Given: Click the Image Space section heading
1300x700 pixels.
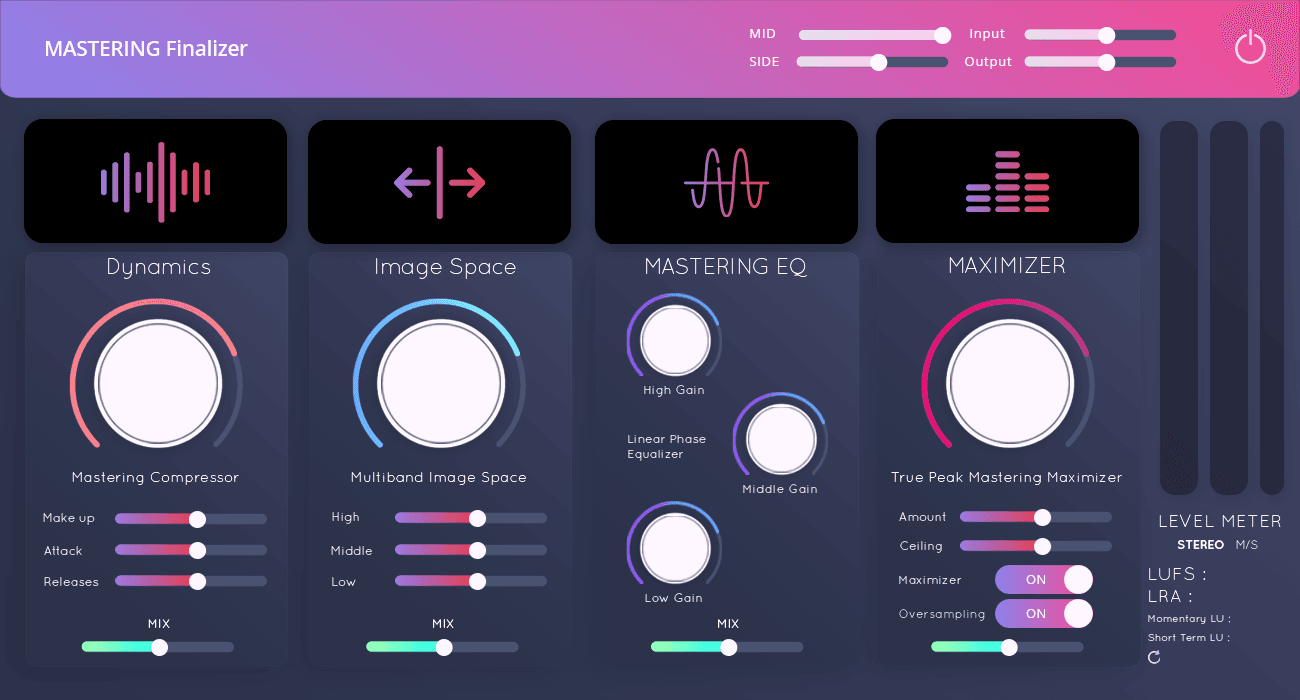Looking at the screenshot, I should pos(445,267).
